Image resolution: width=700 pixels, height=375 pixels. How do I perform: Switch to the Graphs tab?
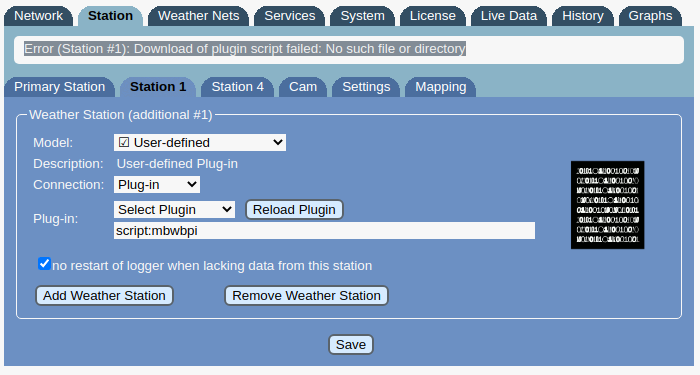[650, 16]
